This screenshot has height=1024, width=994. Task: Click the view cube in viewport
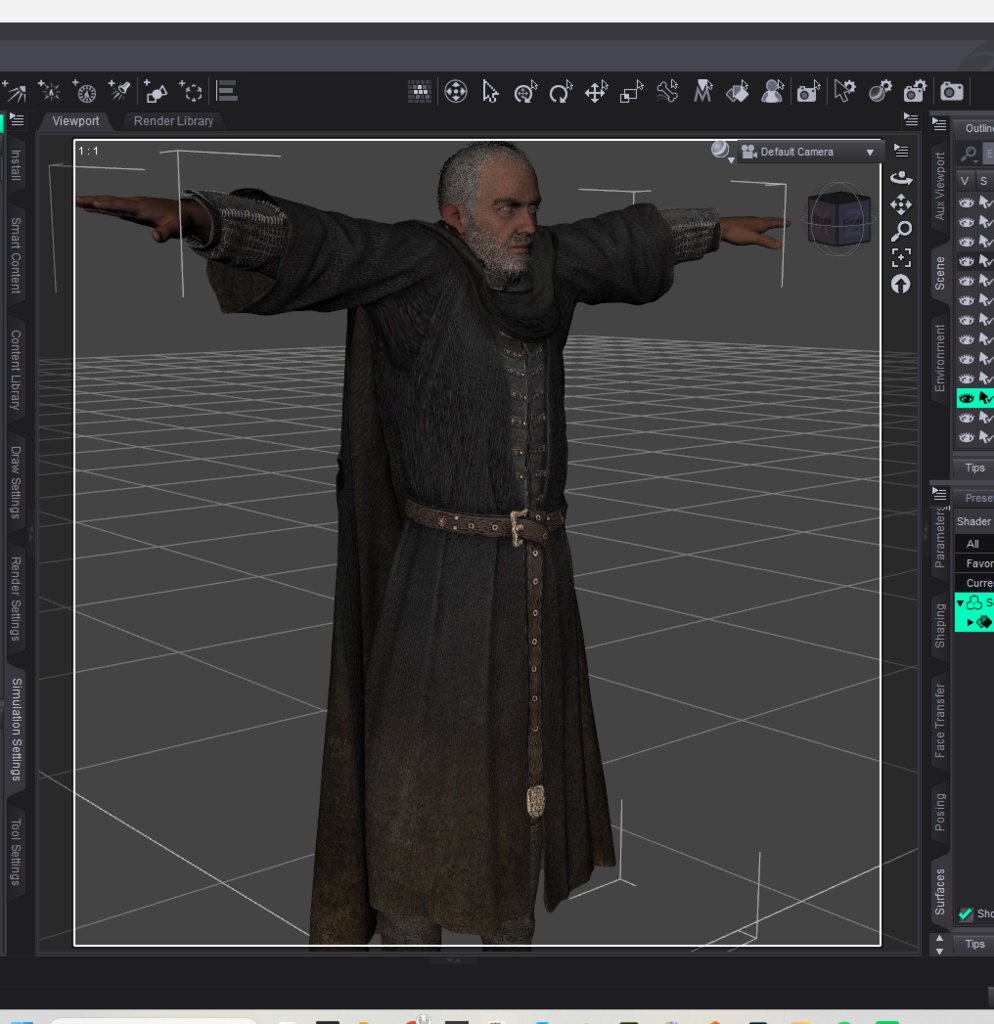point(839,219)
